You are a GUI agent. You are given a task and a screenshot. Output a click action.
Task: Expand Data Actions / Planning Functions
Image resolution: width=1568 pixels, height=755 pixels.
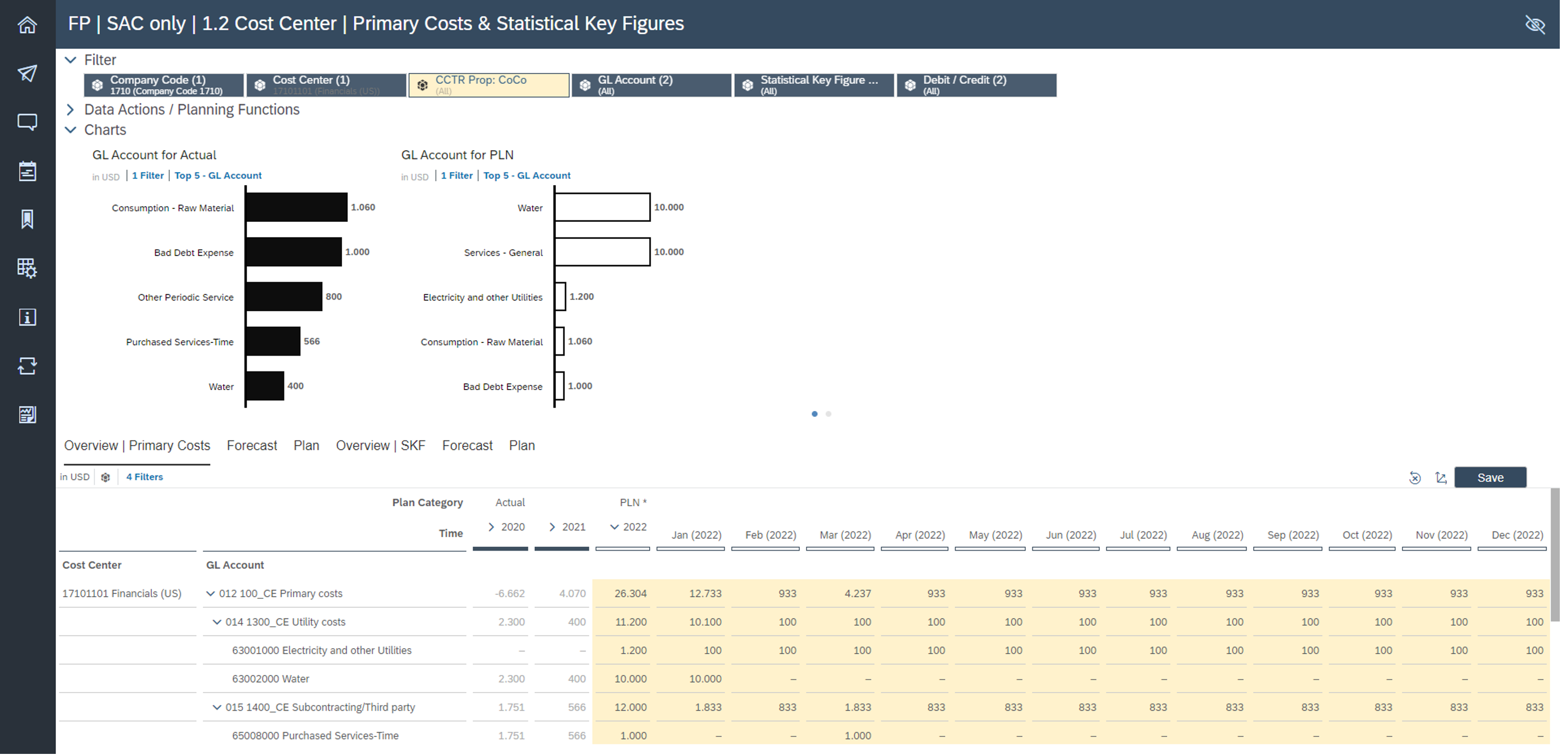(x=70, y=110)
